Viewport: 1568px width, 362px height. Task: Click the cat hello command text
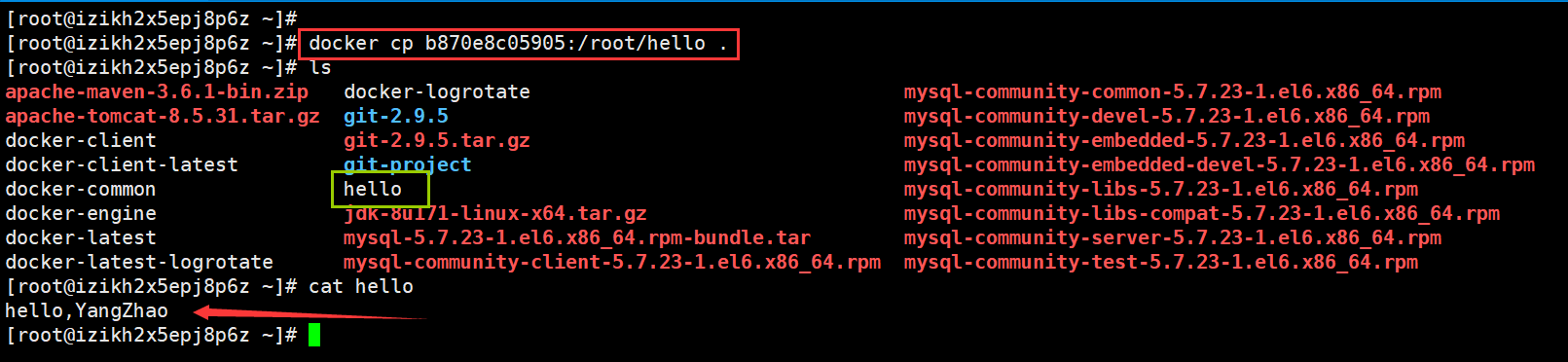click(361, 286)
